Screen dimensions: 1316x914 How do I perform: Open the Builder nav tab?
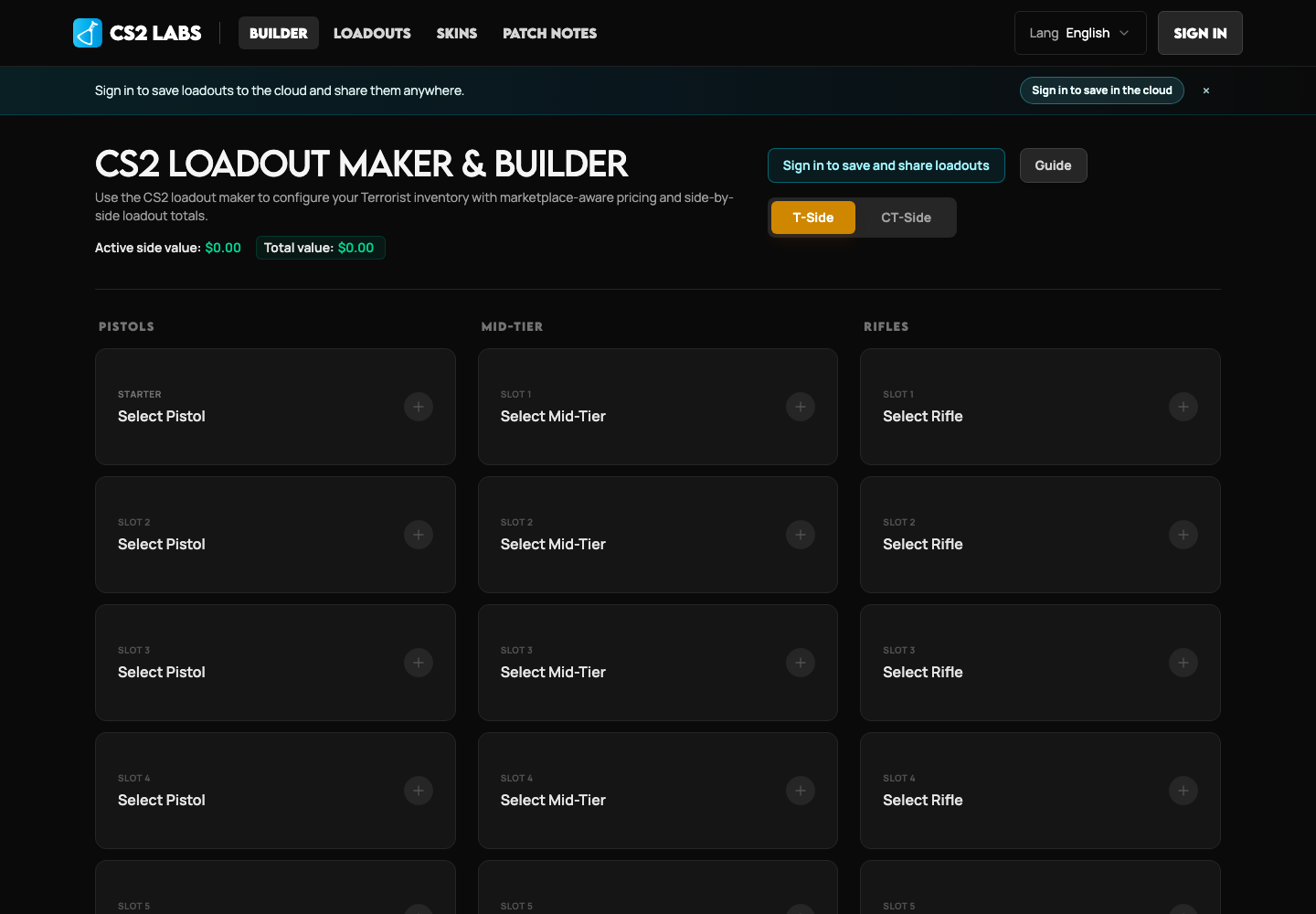279,33
